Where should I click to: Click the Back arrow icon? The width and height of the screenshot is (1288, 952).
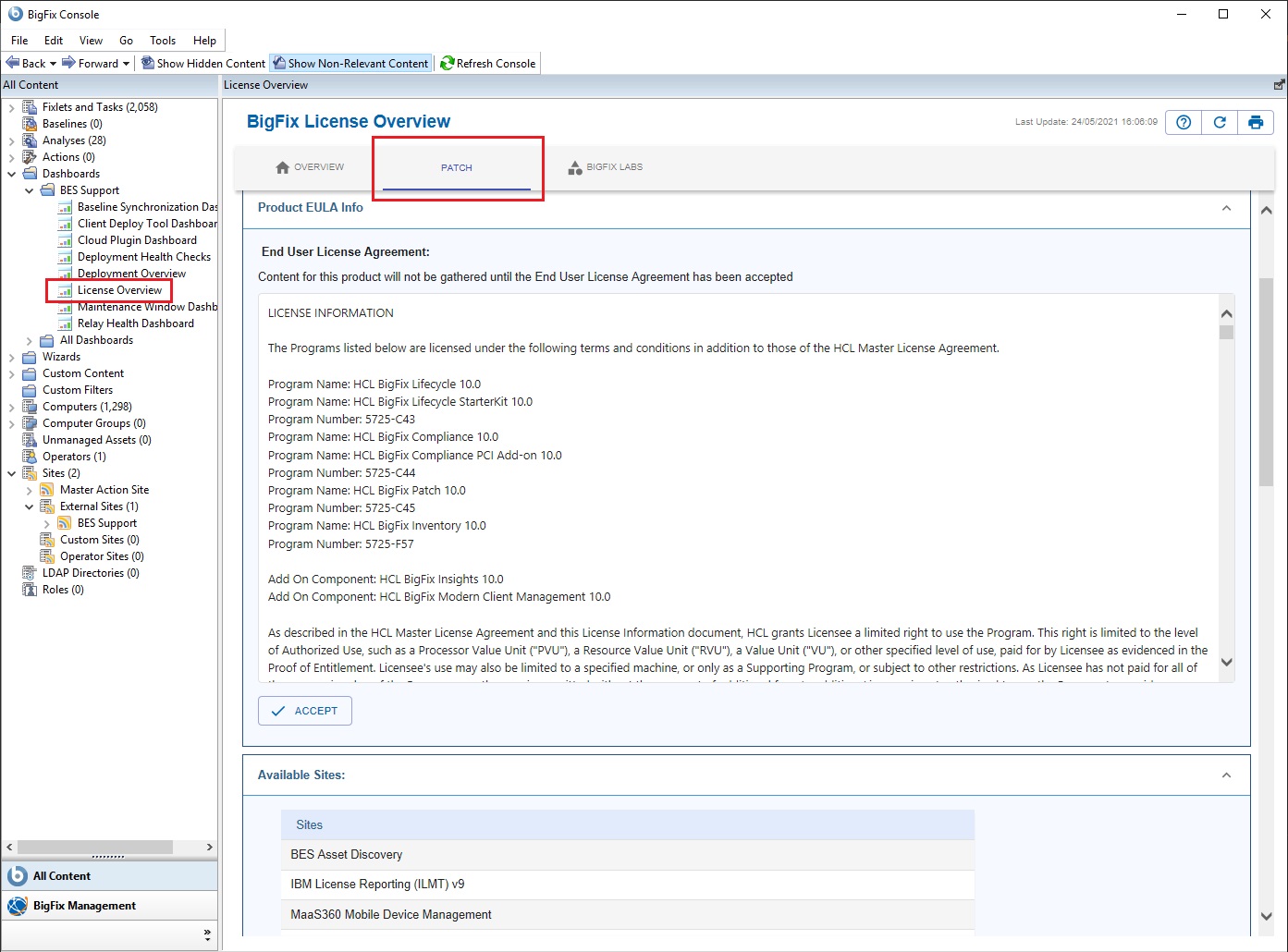[13, 63]
